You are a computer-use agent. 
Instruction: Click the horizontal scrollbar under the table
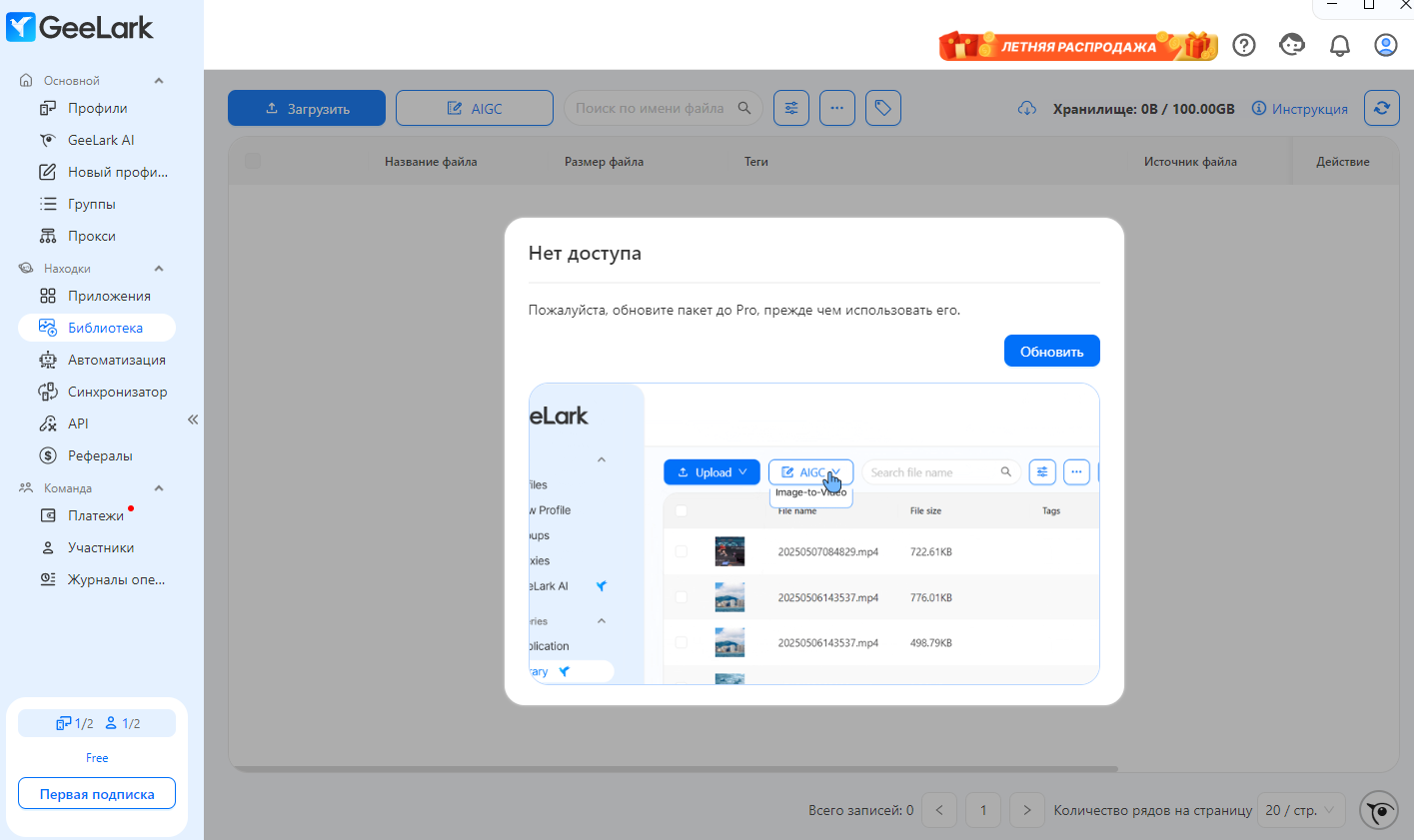(x=674, y=769)
